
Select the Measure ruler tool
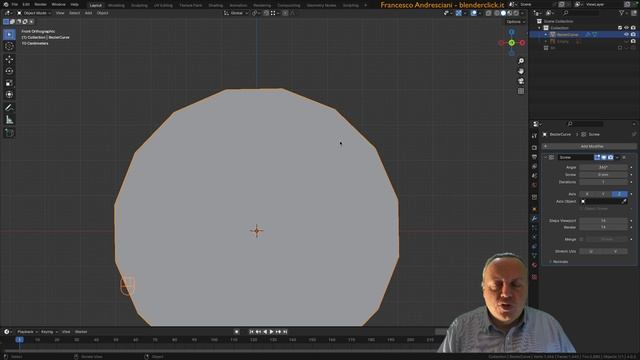9,120
